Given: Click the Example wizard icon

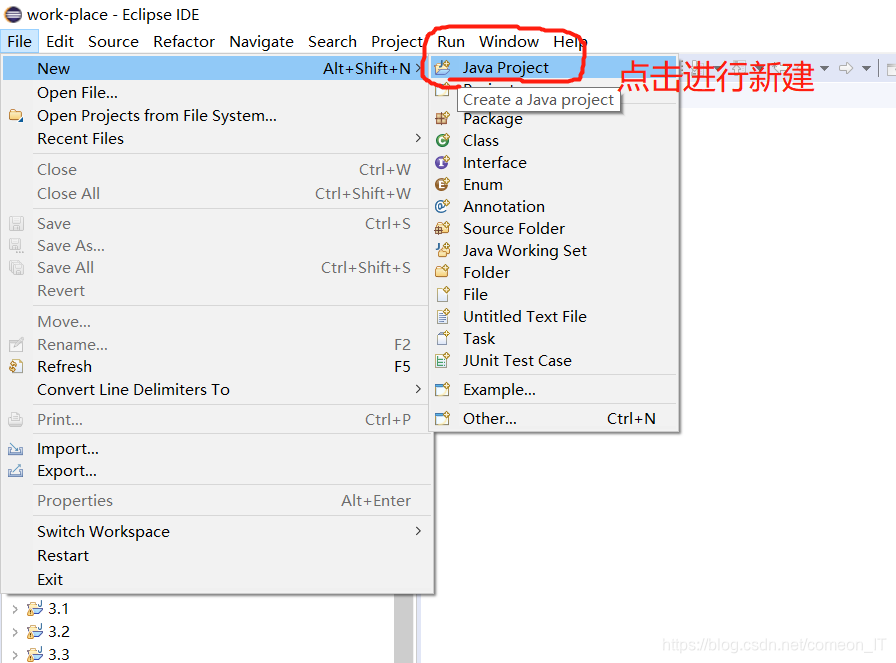Looking at the screenshot, I should click(442, 390).
